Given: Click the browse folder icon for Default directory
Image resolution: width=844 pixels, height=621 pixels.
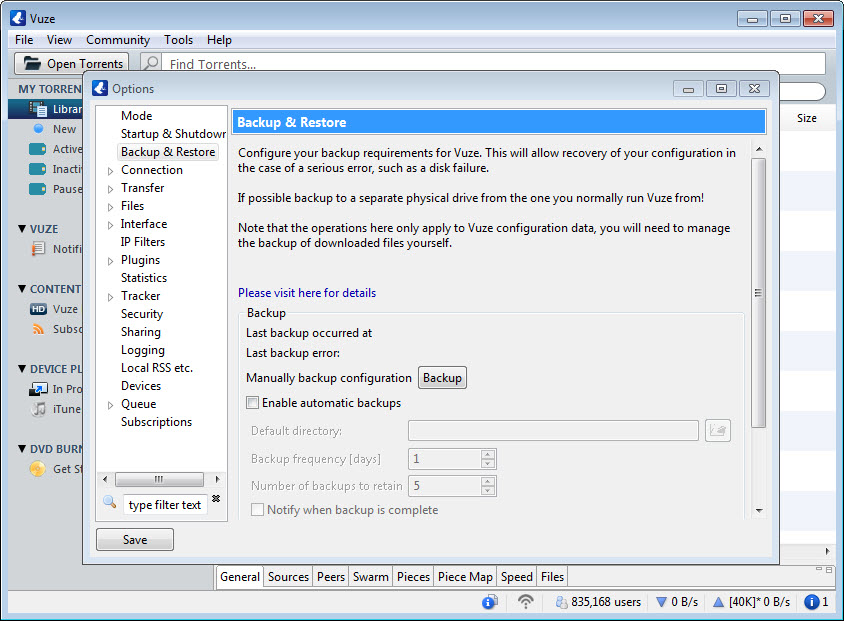Looking at the screenshot, I should click(x=718, y=431).
